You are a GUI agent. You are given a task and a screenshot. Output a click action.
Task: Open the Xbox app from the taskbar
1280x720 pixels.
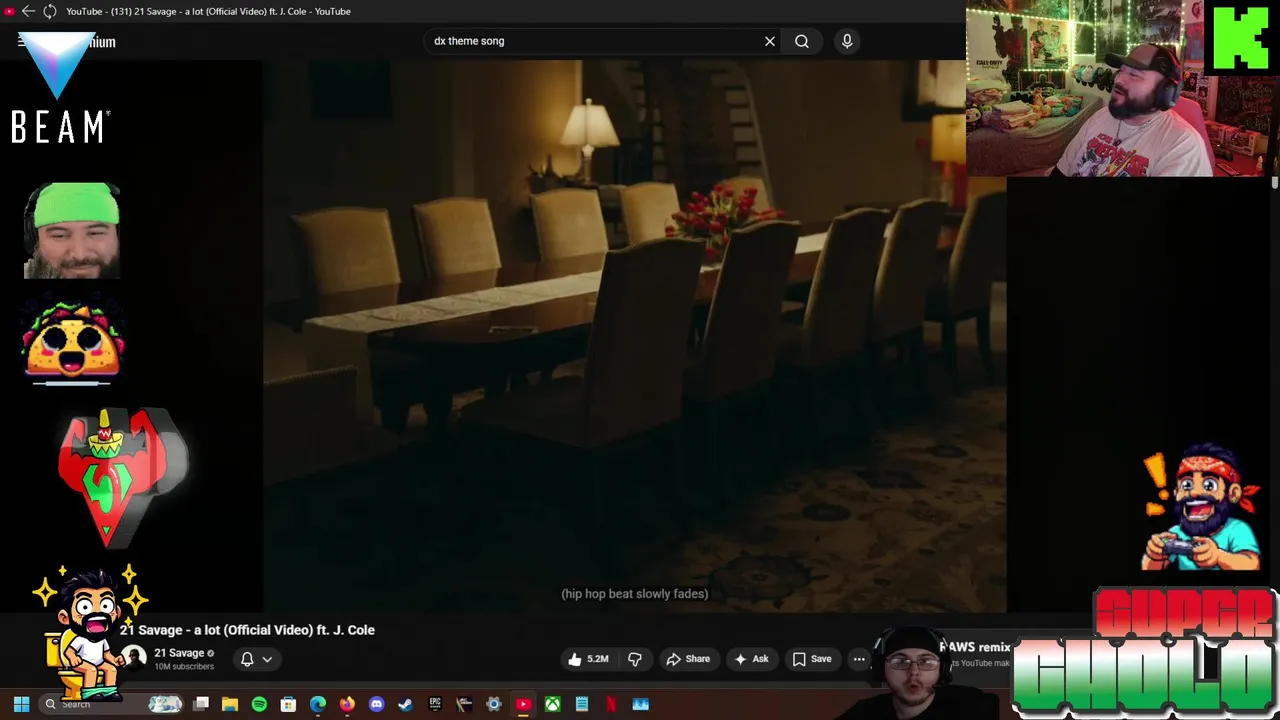[x=552, y=704]
